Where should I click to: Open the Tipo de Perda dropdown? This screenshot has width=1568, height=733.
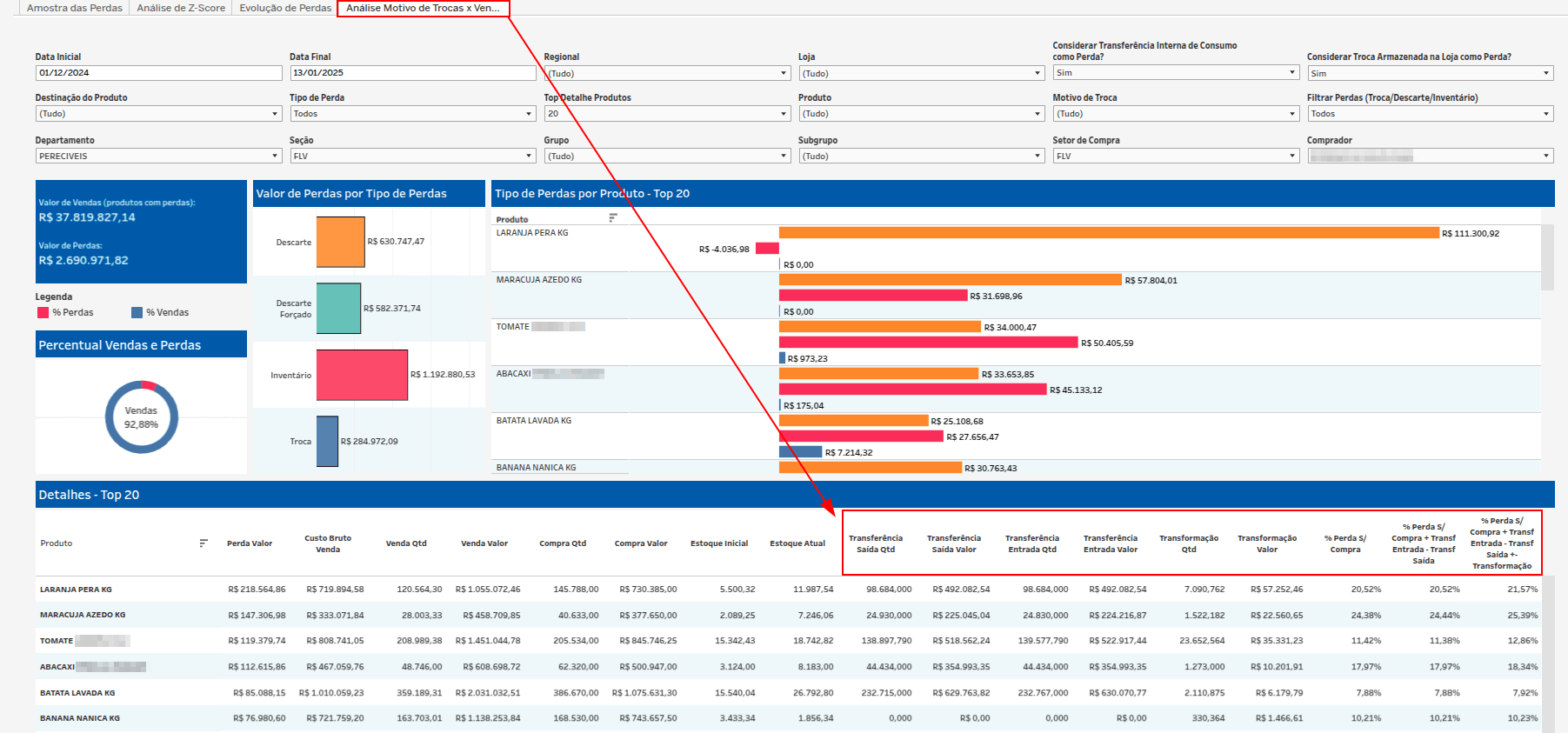pyautogui.click(x=412, y=113)
